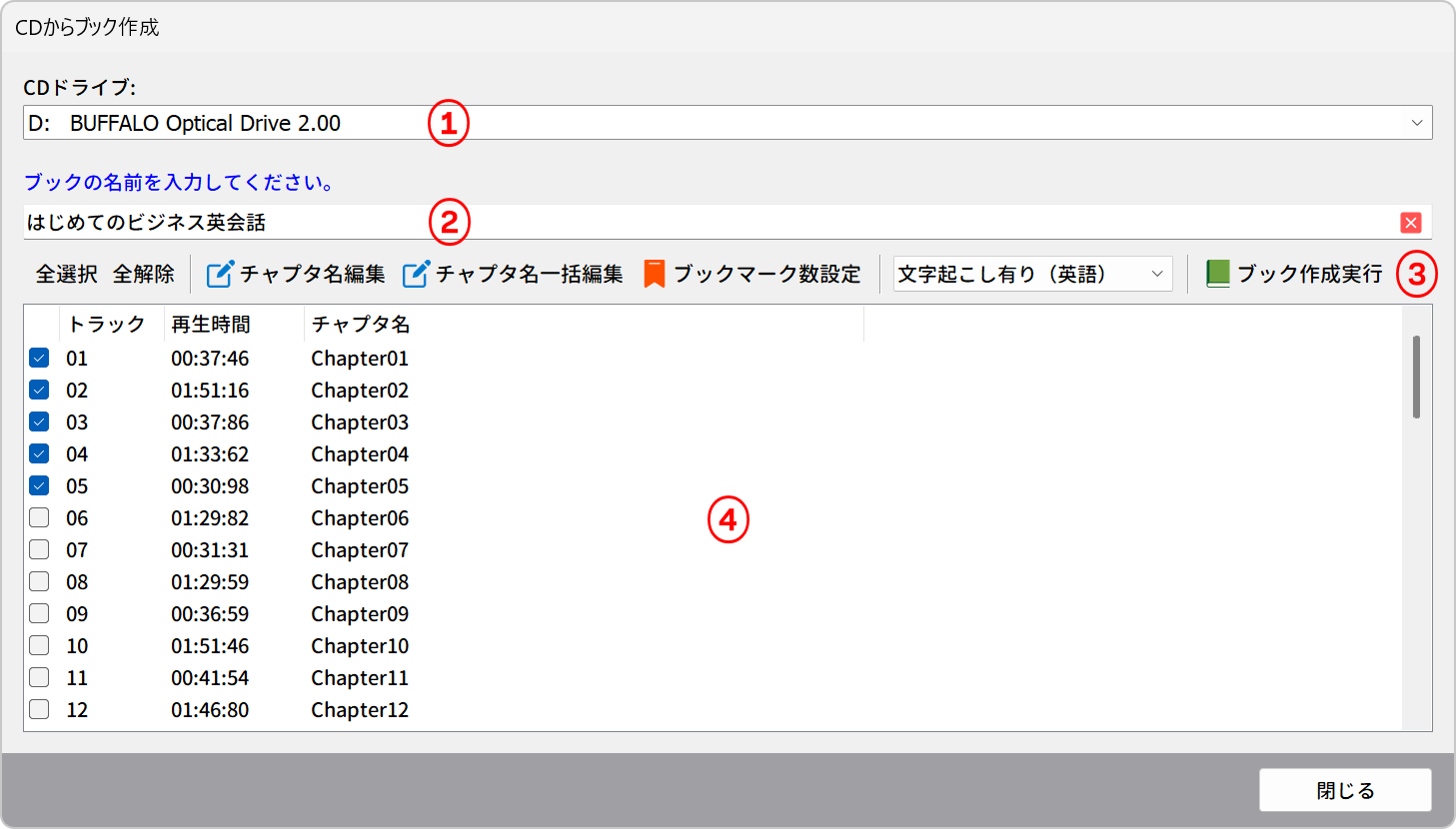
Task: Select the Chapter09 name cell
Action: 360,613
